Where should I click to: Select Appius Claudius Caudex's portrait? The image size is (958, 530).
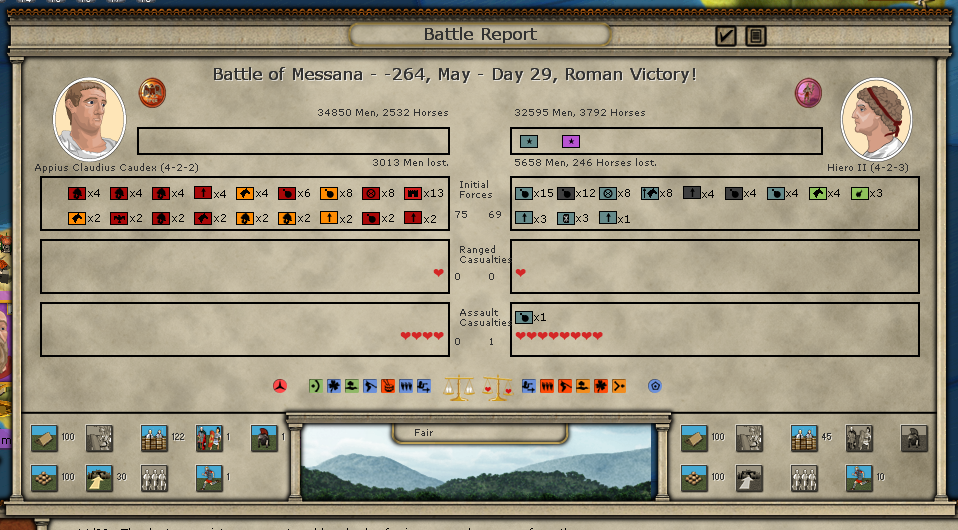[x=89, y=118]
